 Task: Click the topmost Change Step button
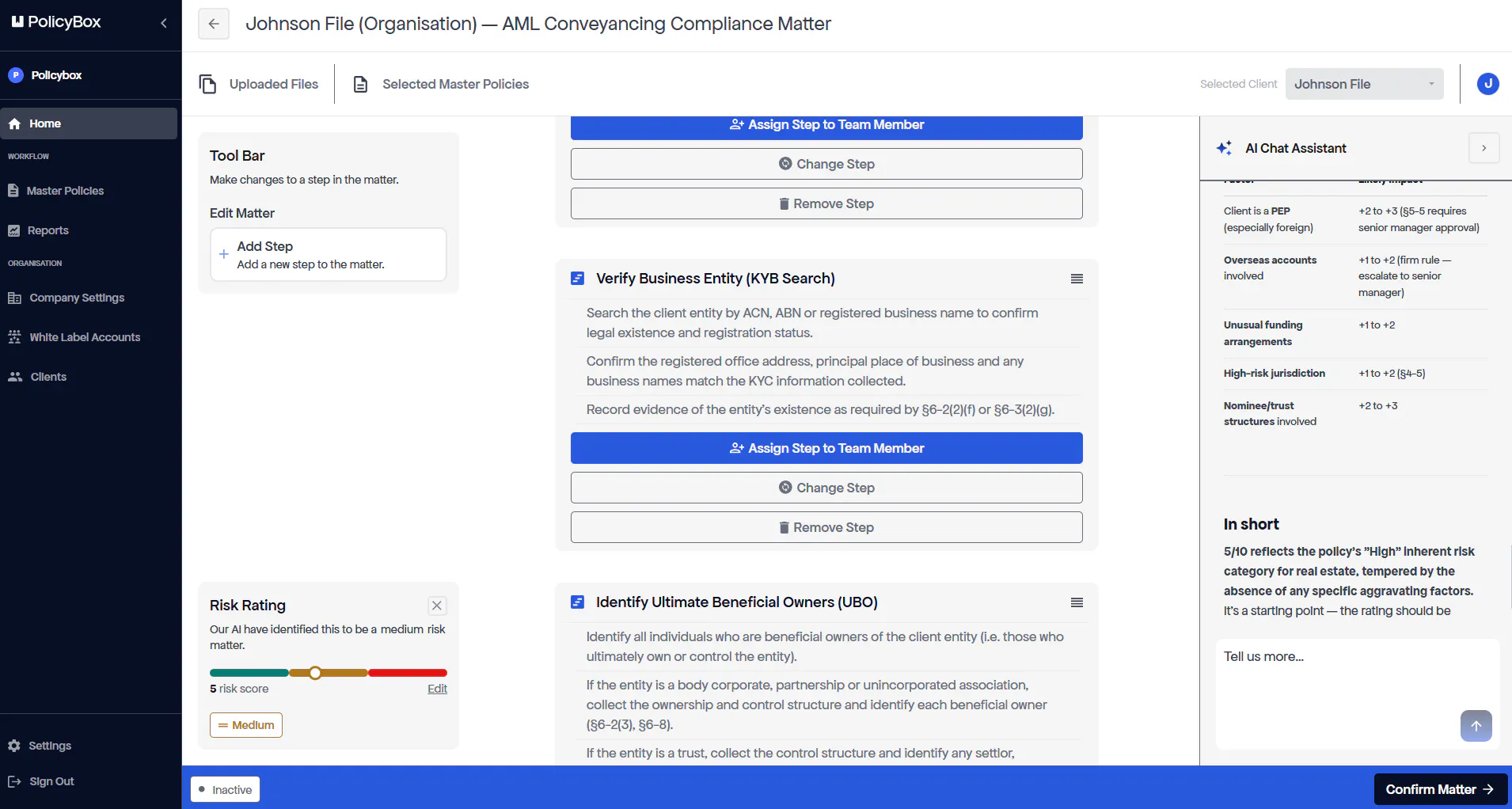tap(826, 164)
